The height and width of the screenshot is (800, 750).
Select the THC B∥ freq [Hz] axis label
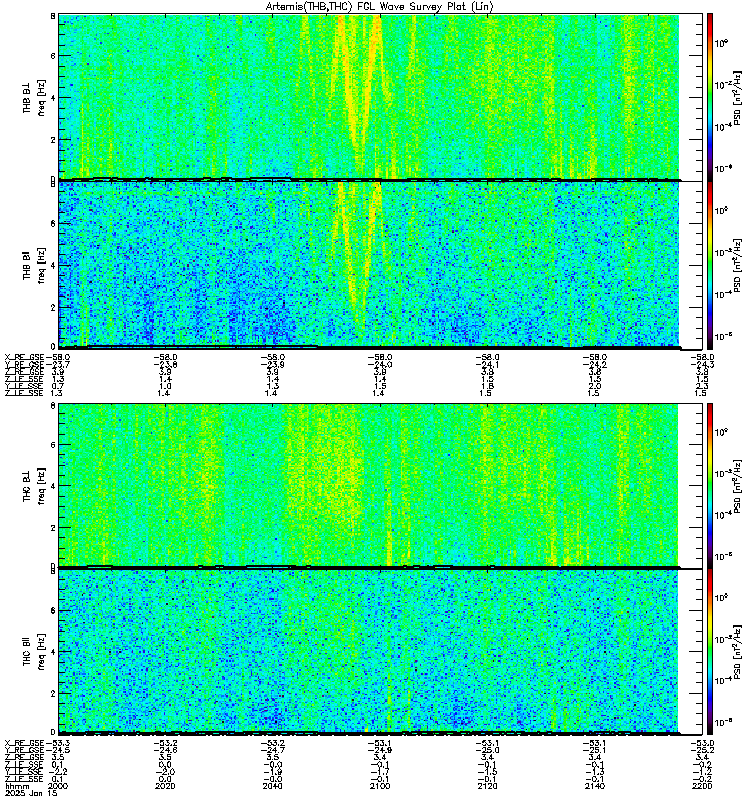pyautogui.click(x=34, y=652)
